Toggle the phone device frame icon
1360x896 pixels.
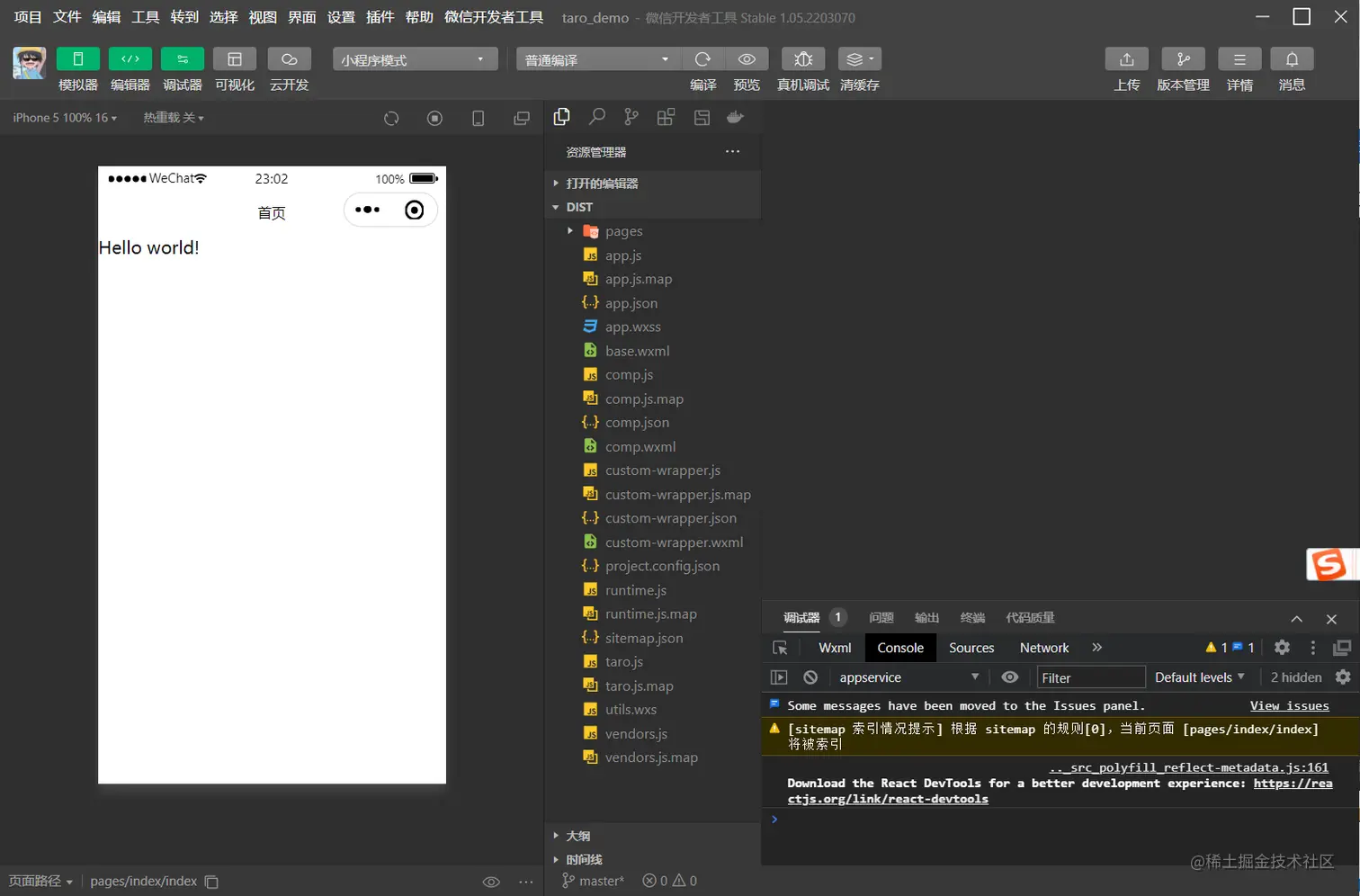coord(478,118)
